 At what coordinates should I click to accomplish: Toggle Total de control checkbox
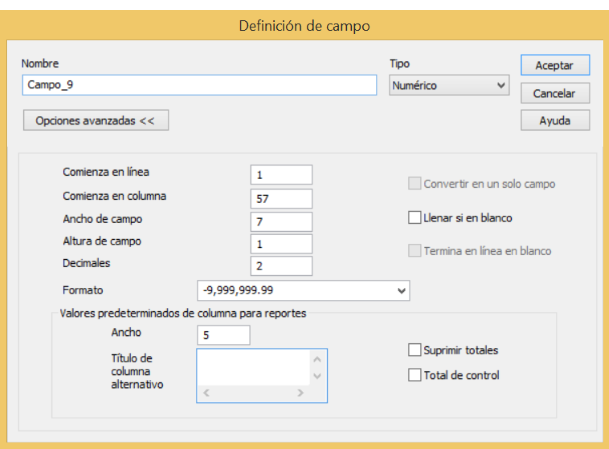[x=415, y=375]
